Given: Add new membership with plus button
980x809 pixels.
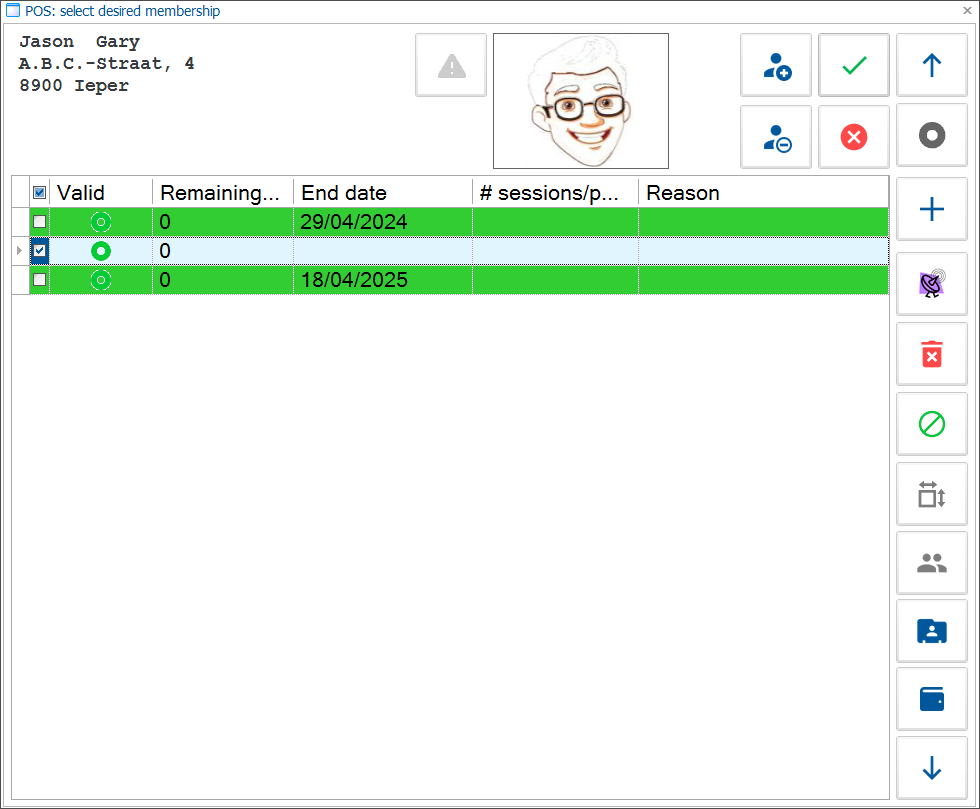Looking at the screenshot, I should coord(932,210).
